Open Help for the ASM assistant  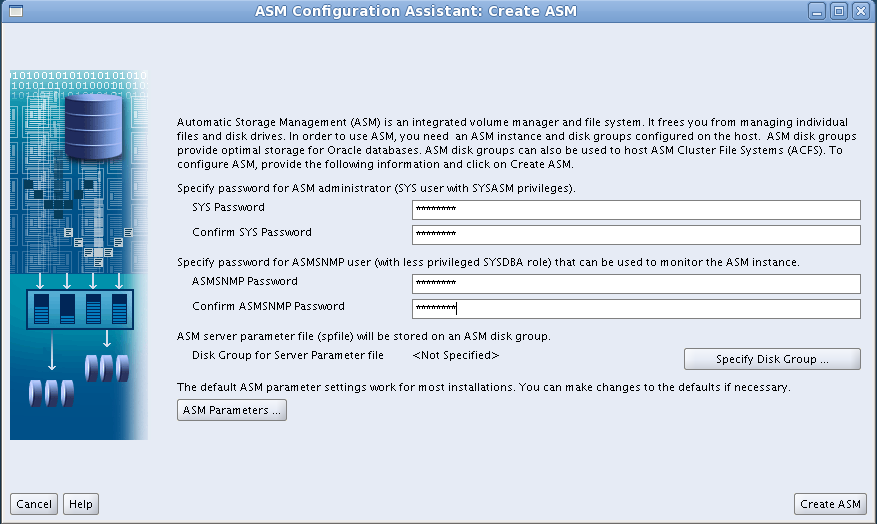click(81, 504)
